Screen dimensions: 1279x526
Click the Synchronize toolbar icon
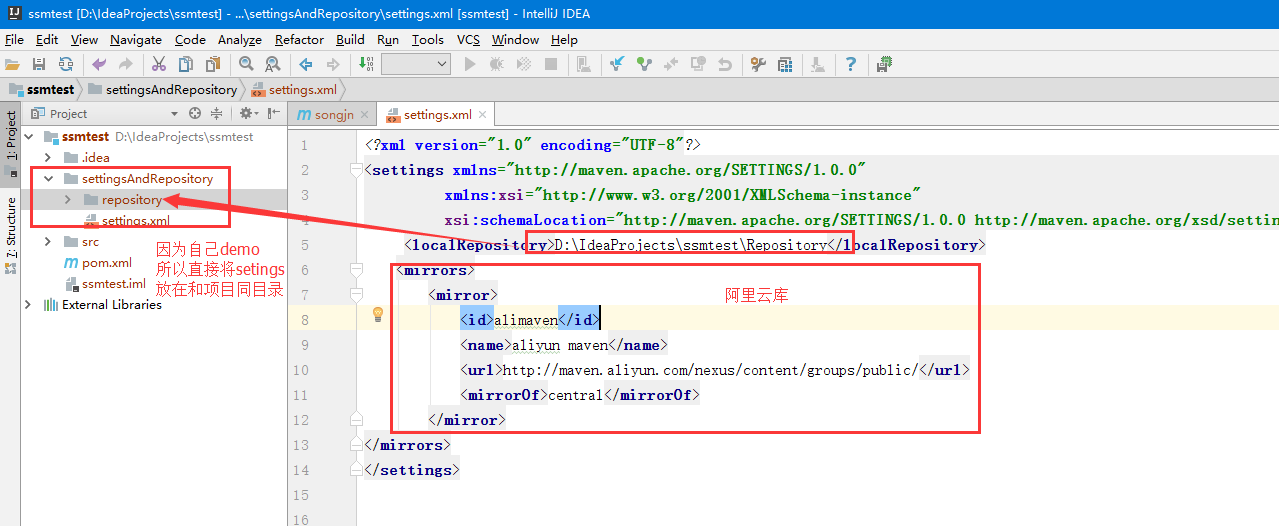pyautogui.click(x=65, y=64)
